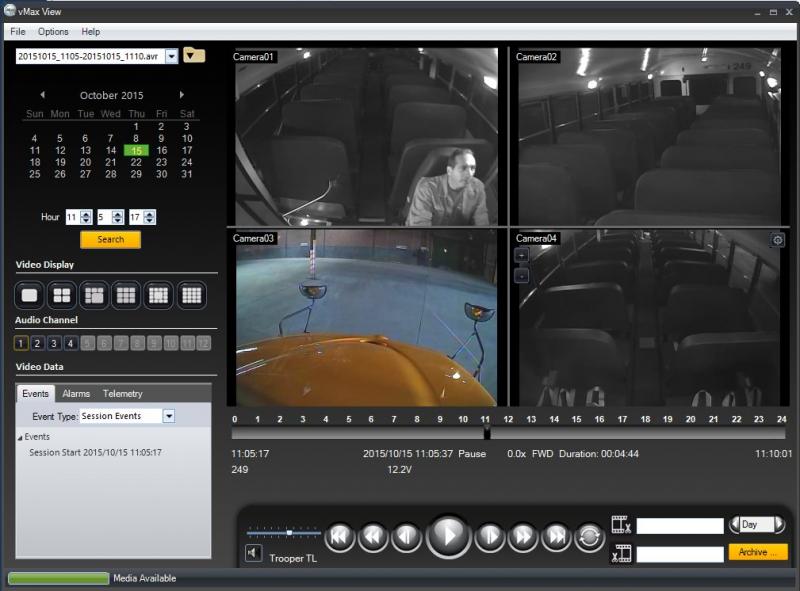Open the Options menu
This screenshot has height=591, width=800.
[x=53, y=32]
